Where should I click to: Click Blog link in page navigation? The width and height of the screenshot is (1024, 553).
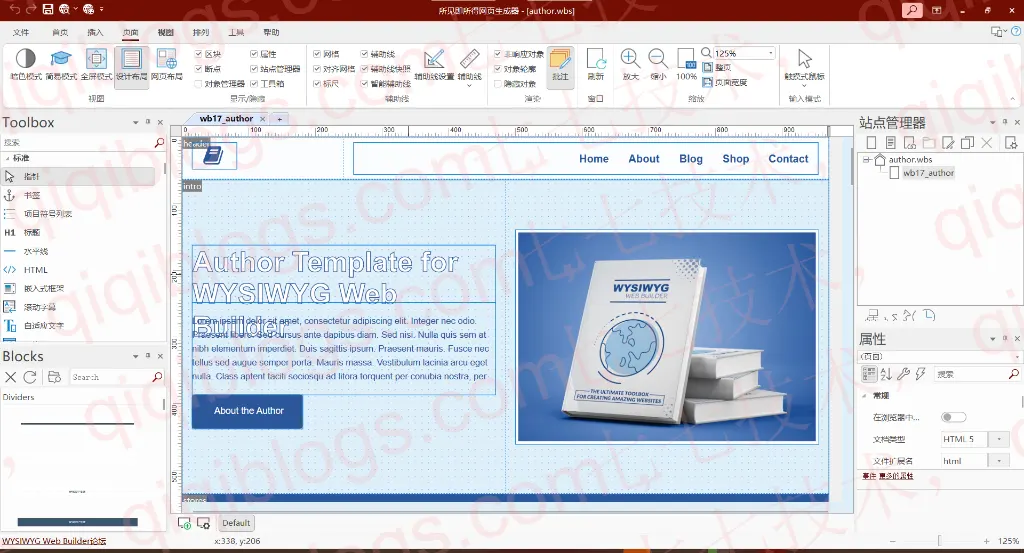pos(691,159)
